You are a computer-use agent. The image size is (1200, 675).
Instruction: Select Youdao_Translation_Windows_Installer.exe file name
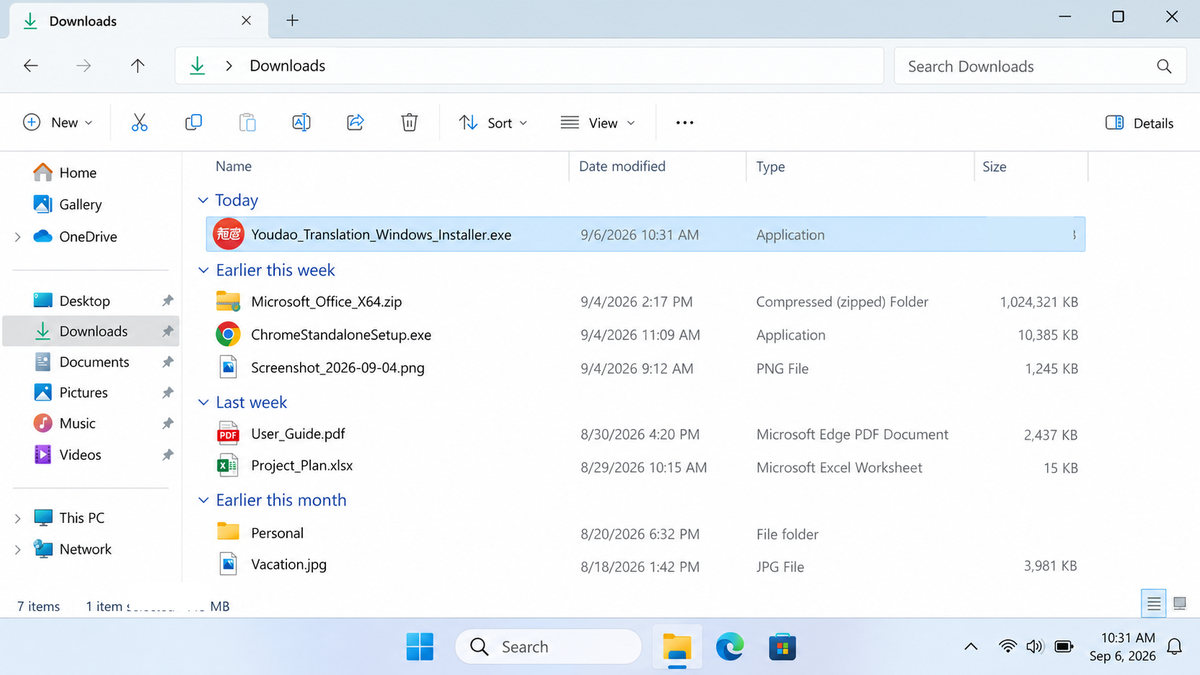click(x=381, y=235)
